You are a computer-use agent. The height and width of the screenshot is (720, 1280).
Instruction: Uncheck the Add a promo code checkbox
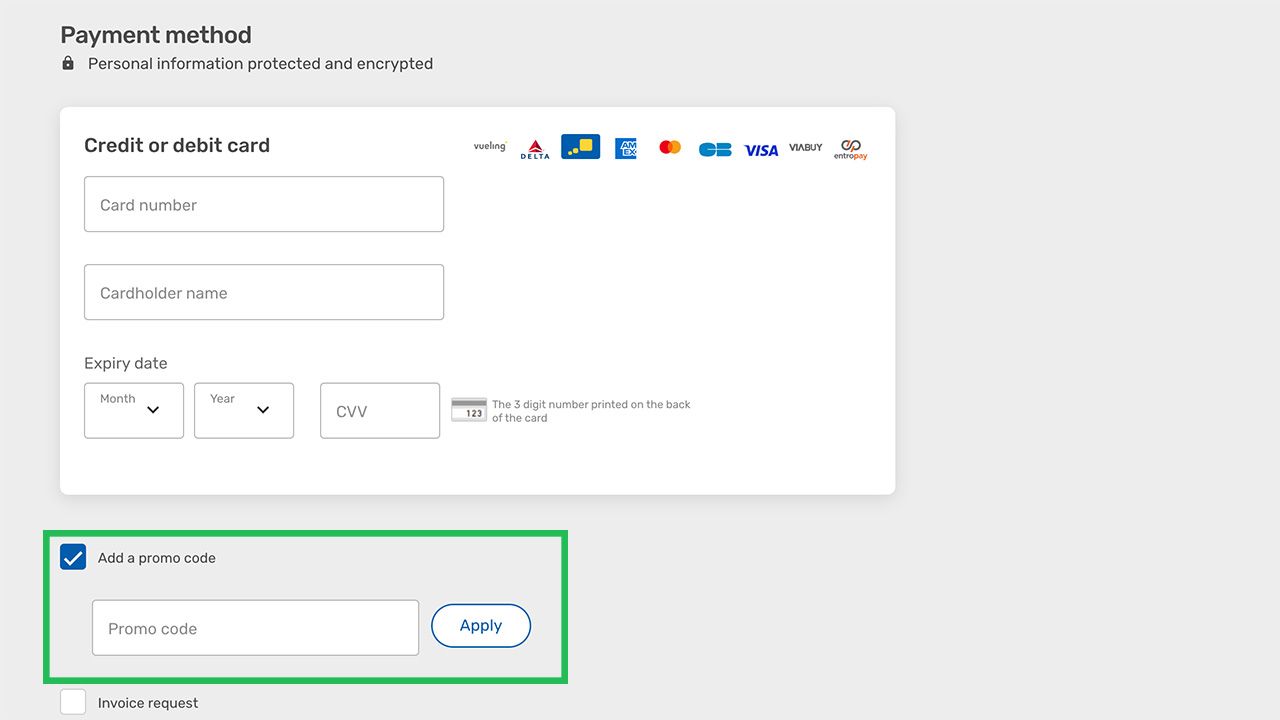point(72,557)
